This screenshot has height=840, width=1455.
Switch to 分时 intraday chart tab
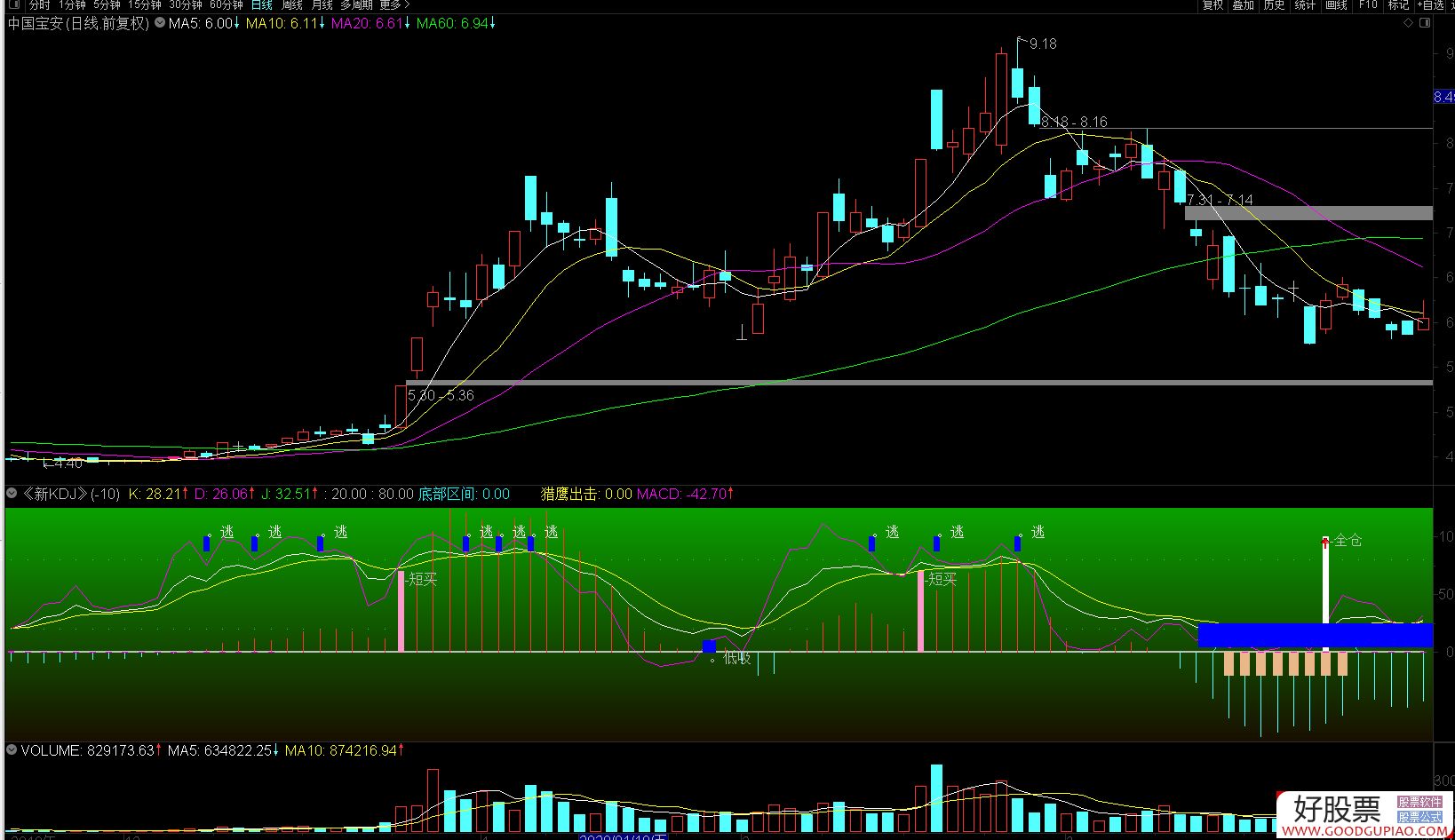click(40, 4)
